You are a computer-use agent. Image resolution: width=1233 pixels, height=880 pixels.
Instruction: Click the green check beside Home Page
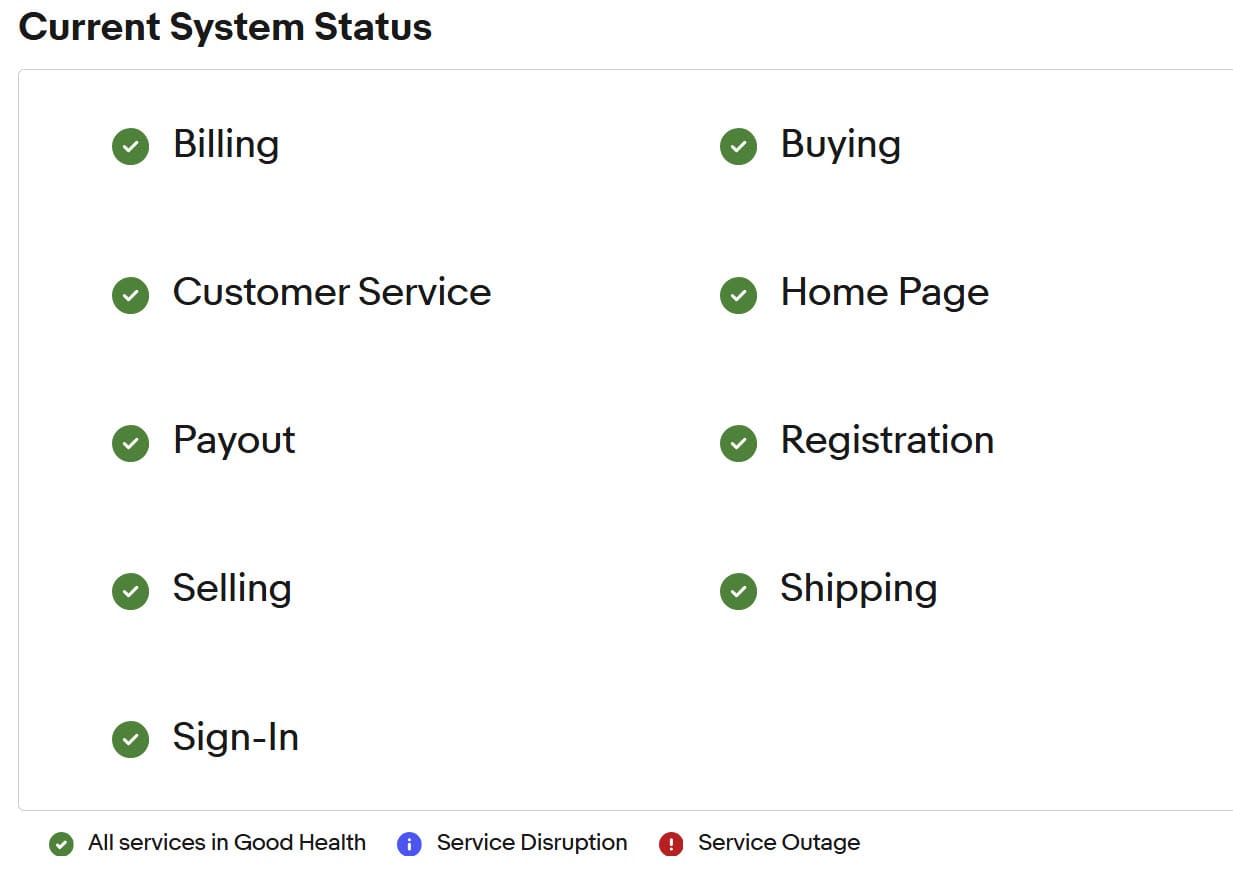(738, 295)
